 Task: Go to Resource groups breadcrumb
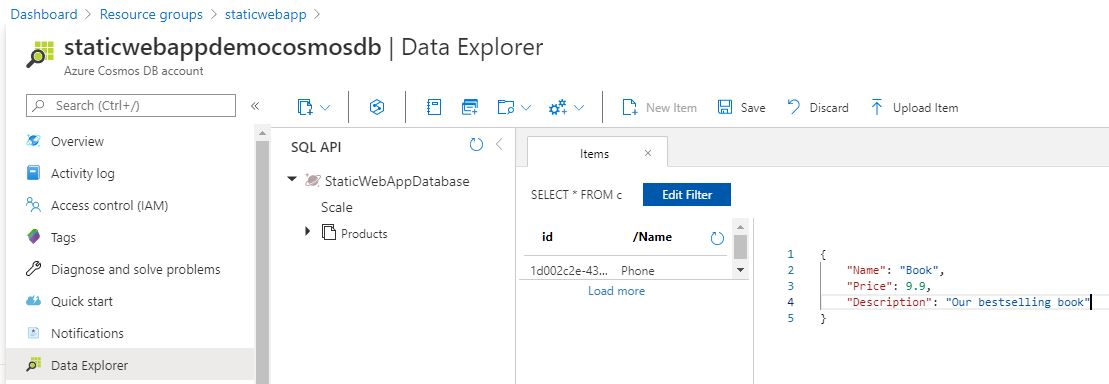151,14
